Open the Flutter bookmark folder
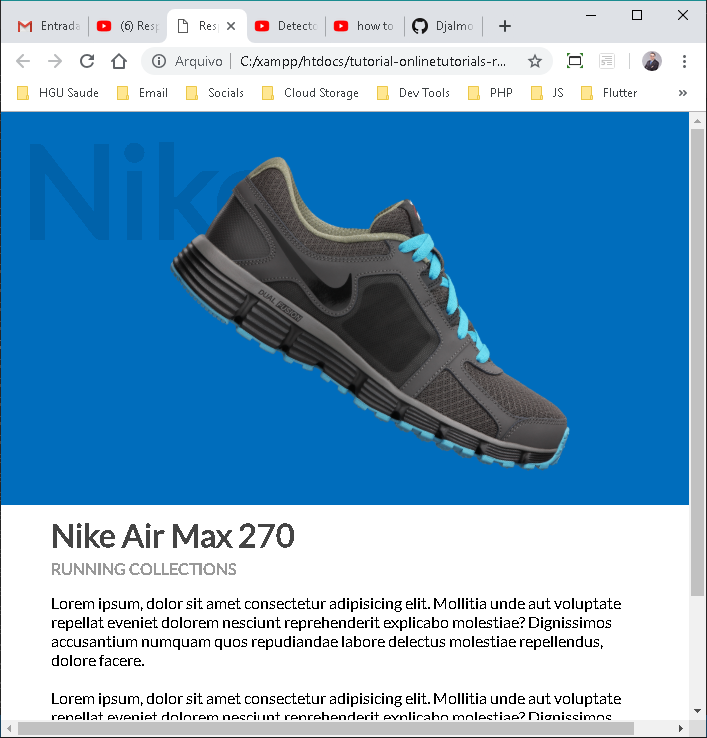Screen dimensions: 707x738 [x=610, y=93]
